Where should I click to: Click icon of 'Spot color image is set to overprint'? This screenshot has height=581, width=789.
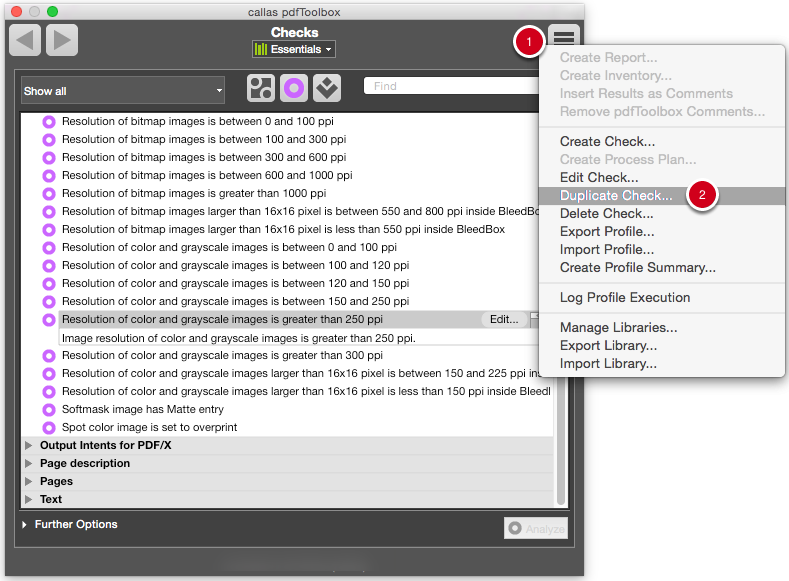[x=49, y=428]
